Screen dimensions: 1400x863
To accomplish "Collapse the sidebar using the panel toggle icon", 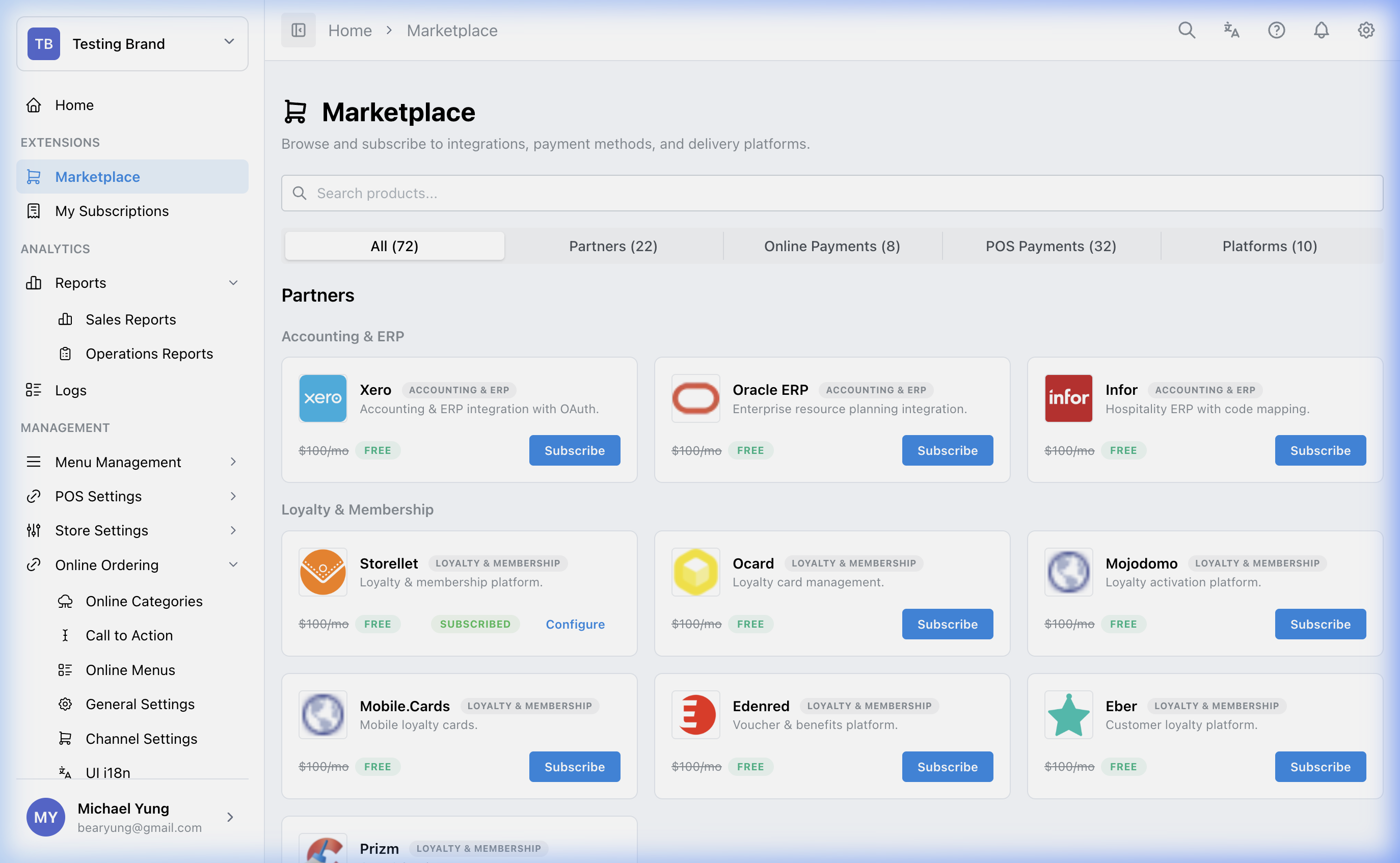I will point(298,30).
